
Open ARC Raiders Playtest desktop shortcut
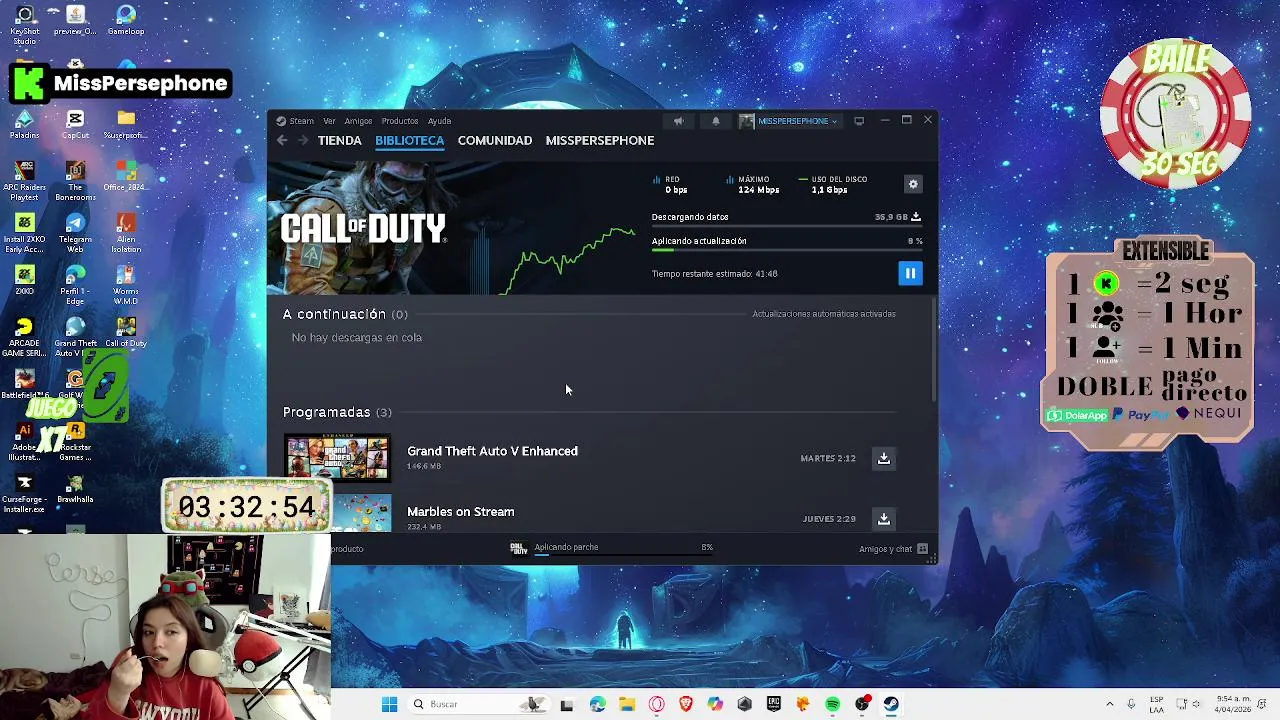click(25, 182)
